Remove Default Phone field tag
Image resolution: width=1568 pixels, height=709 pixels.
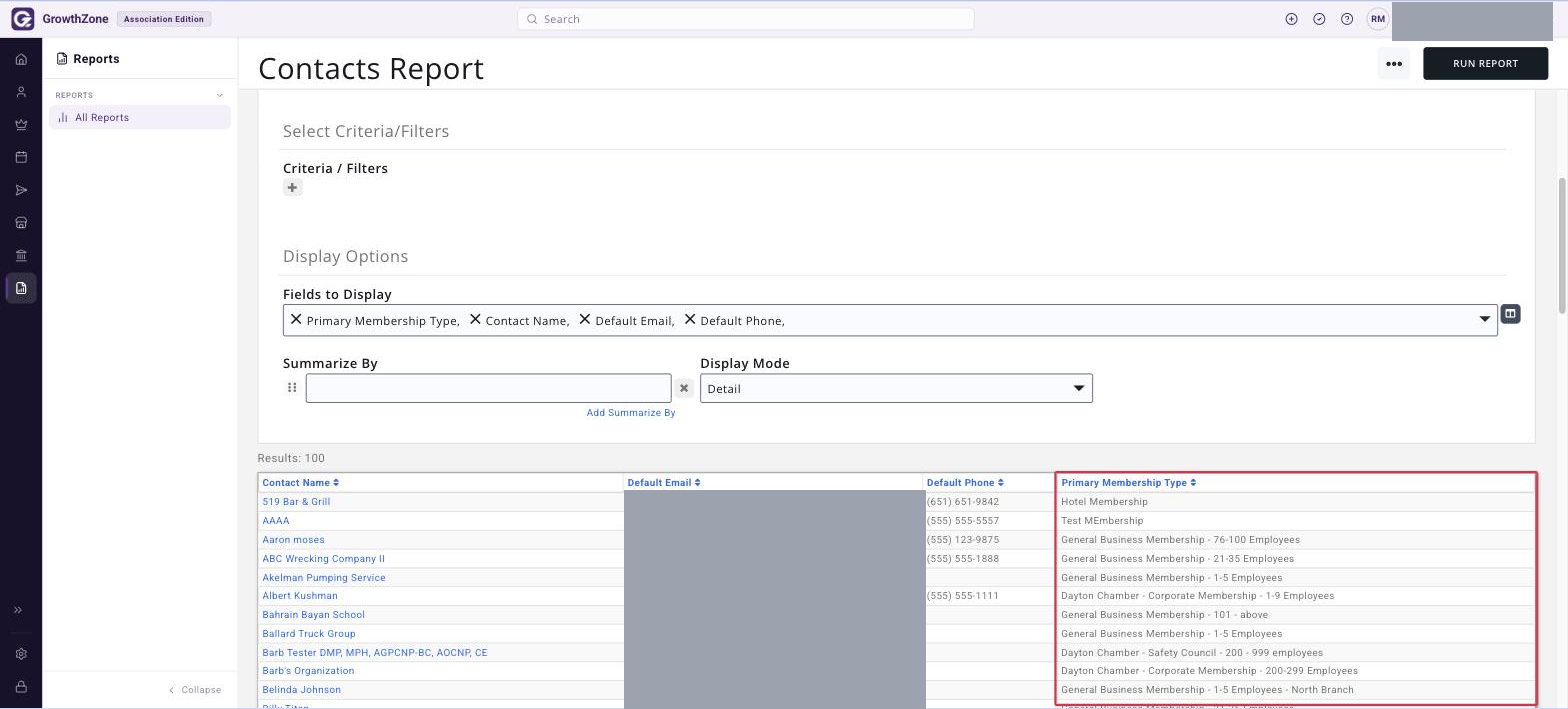tap(690, 320)
